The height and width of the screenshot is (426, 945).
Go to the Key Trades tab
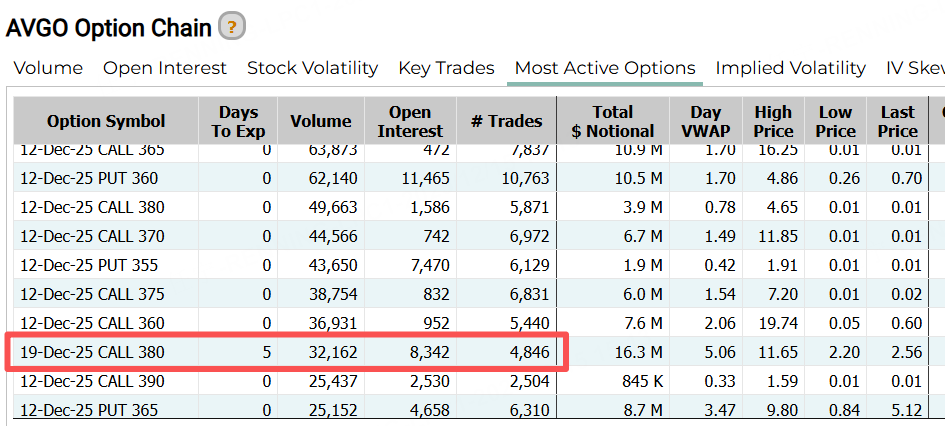click(446, 68)
